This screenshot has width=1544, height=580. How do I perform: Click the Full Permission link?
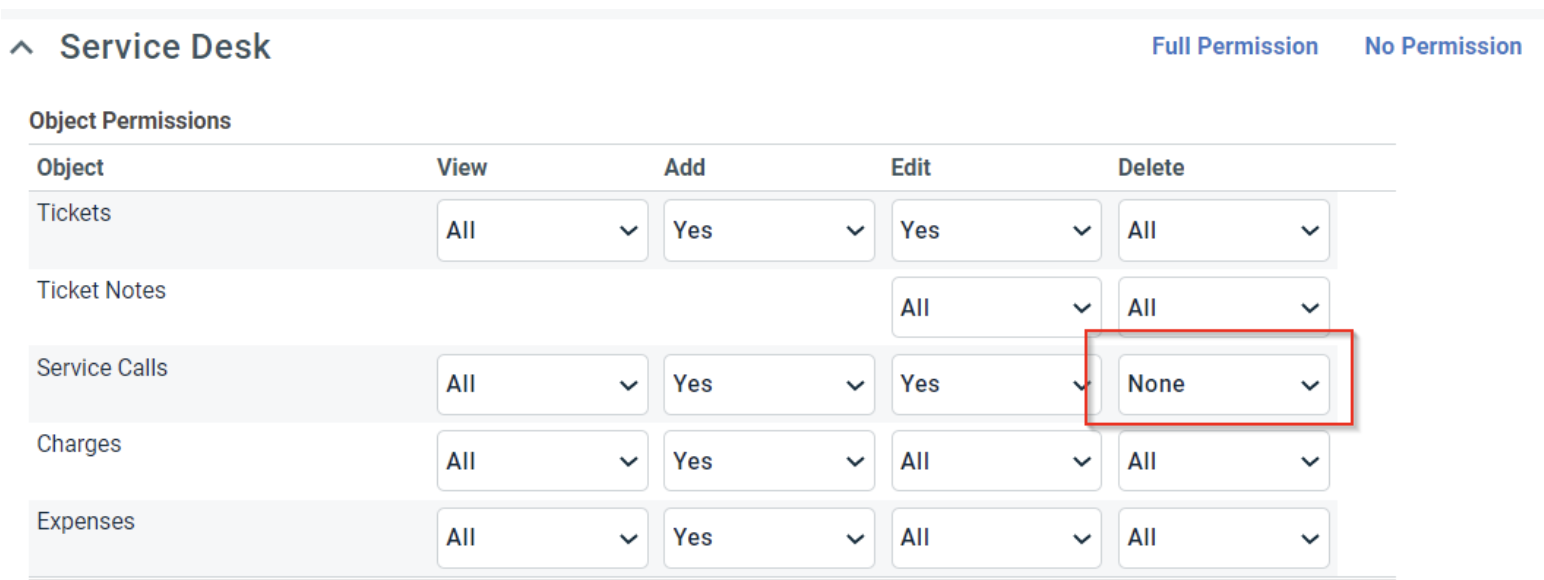(x=1234, y=47)
